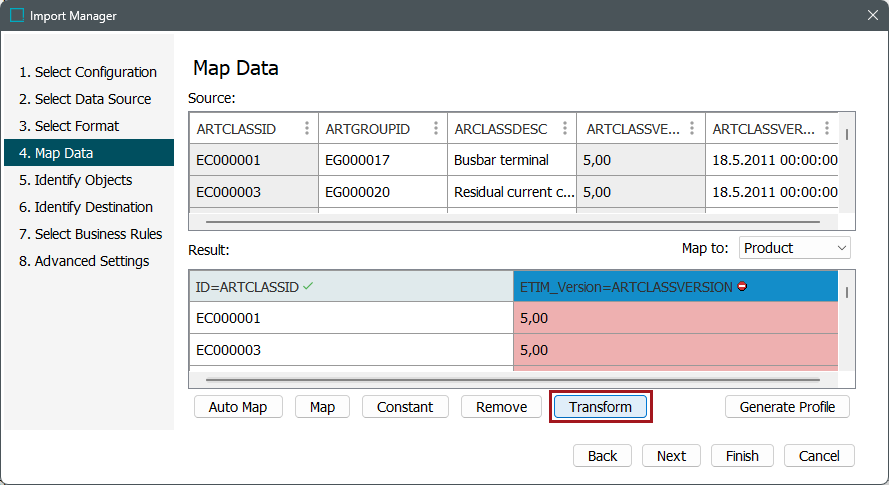The image size is (889, 485).
Task: Go to step 5 Identify Objects
Action: coord(83,180)
